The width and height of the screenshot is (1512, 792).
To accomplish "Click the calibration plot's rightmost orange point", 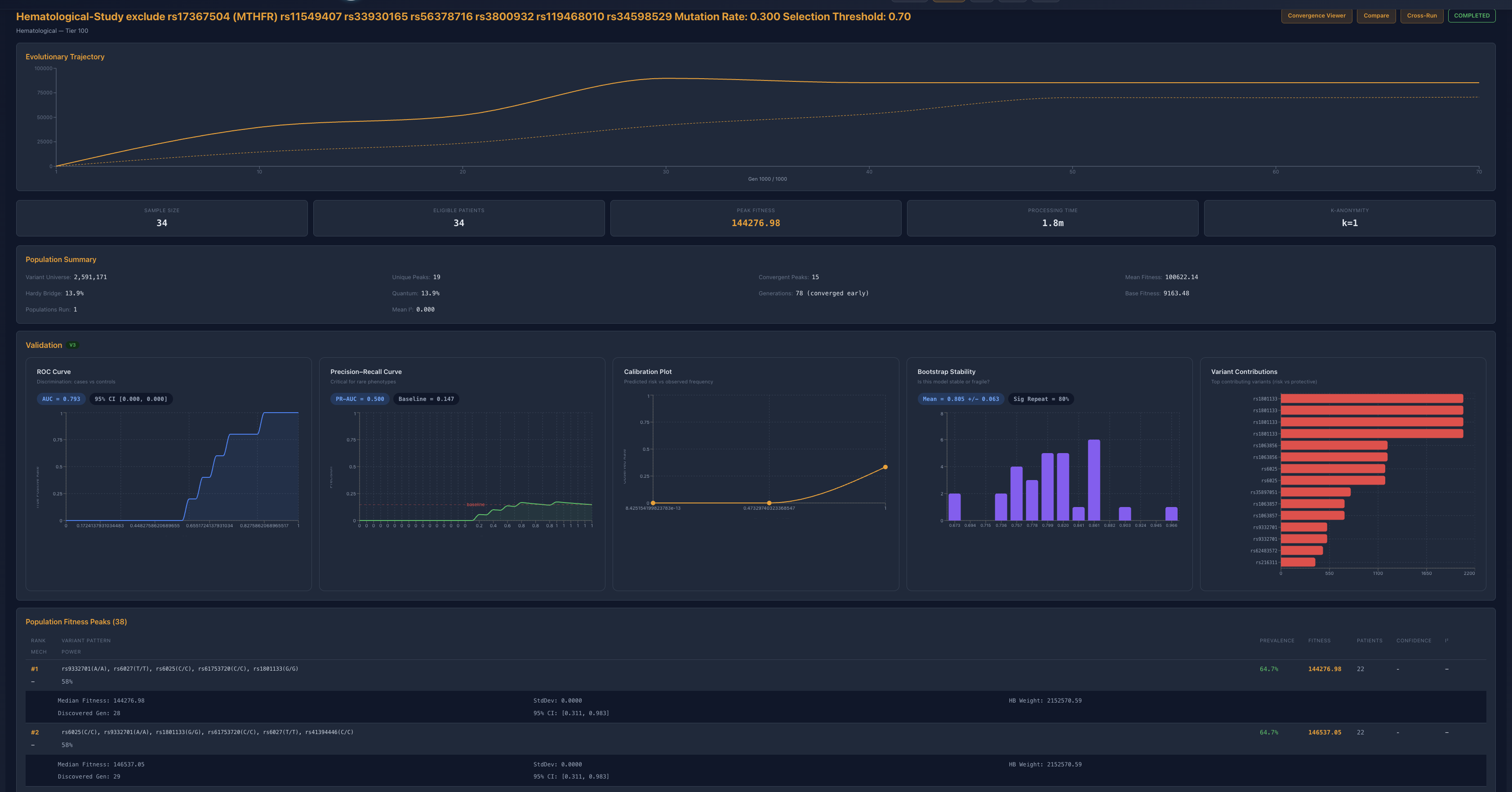I will point(885,467).
